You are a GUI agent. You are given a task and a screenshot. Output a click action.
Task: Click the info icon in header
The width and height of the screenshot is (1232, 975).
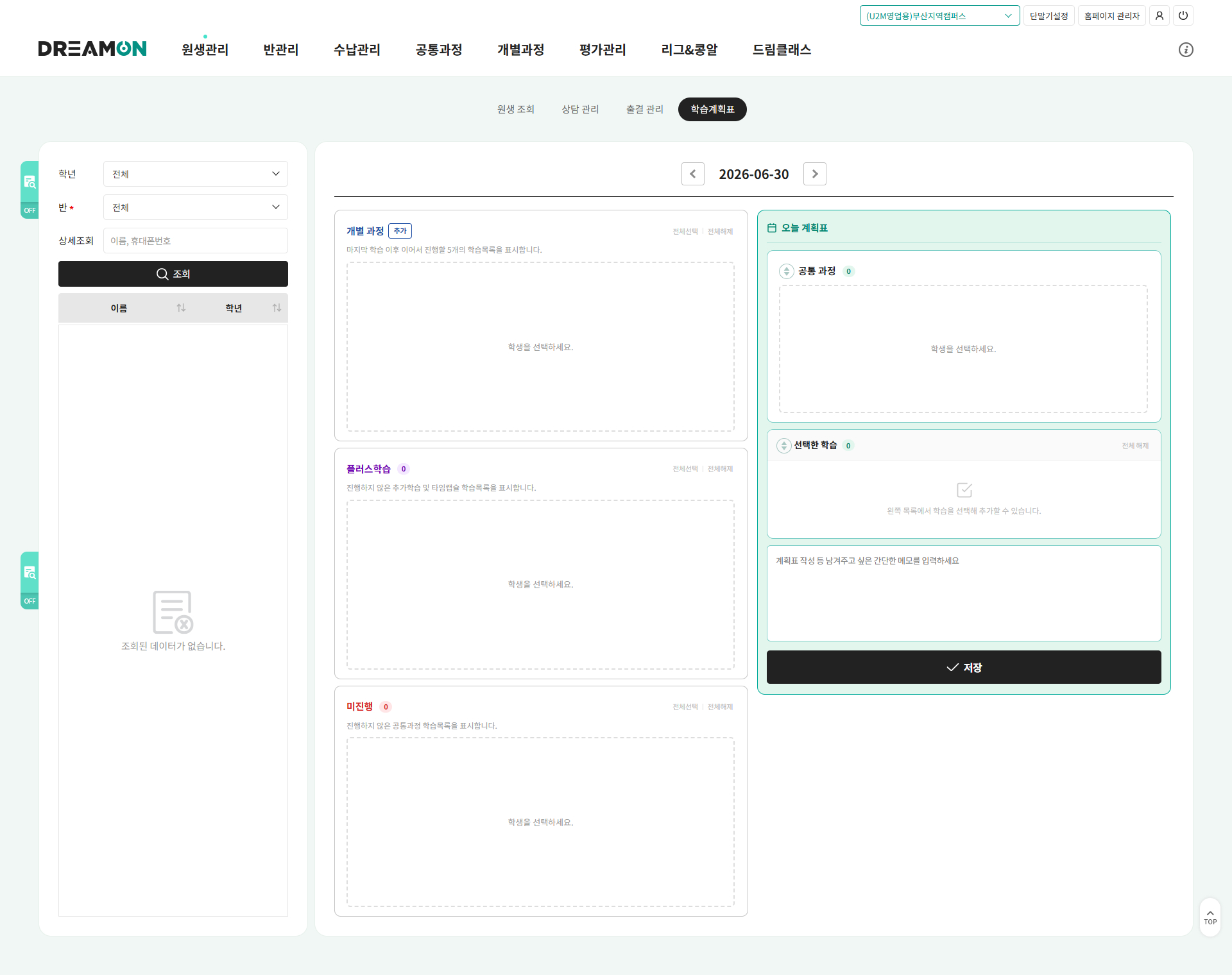click(1186, 49)
